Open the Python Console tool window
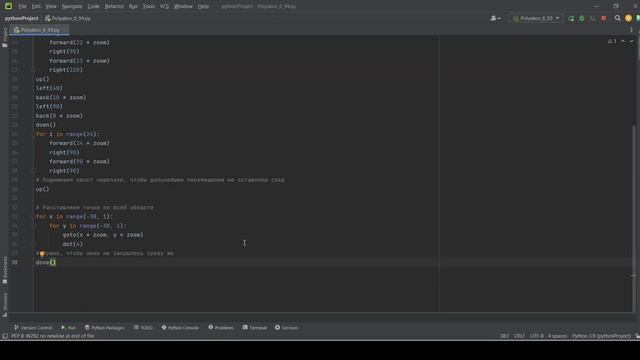 point(180,328)
